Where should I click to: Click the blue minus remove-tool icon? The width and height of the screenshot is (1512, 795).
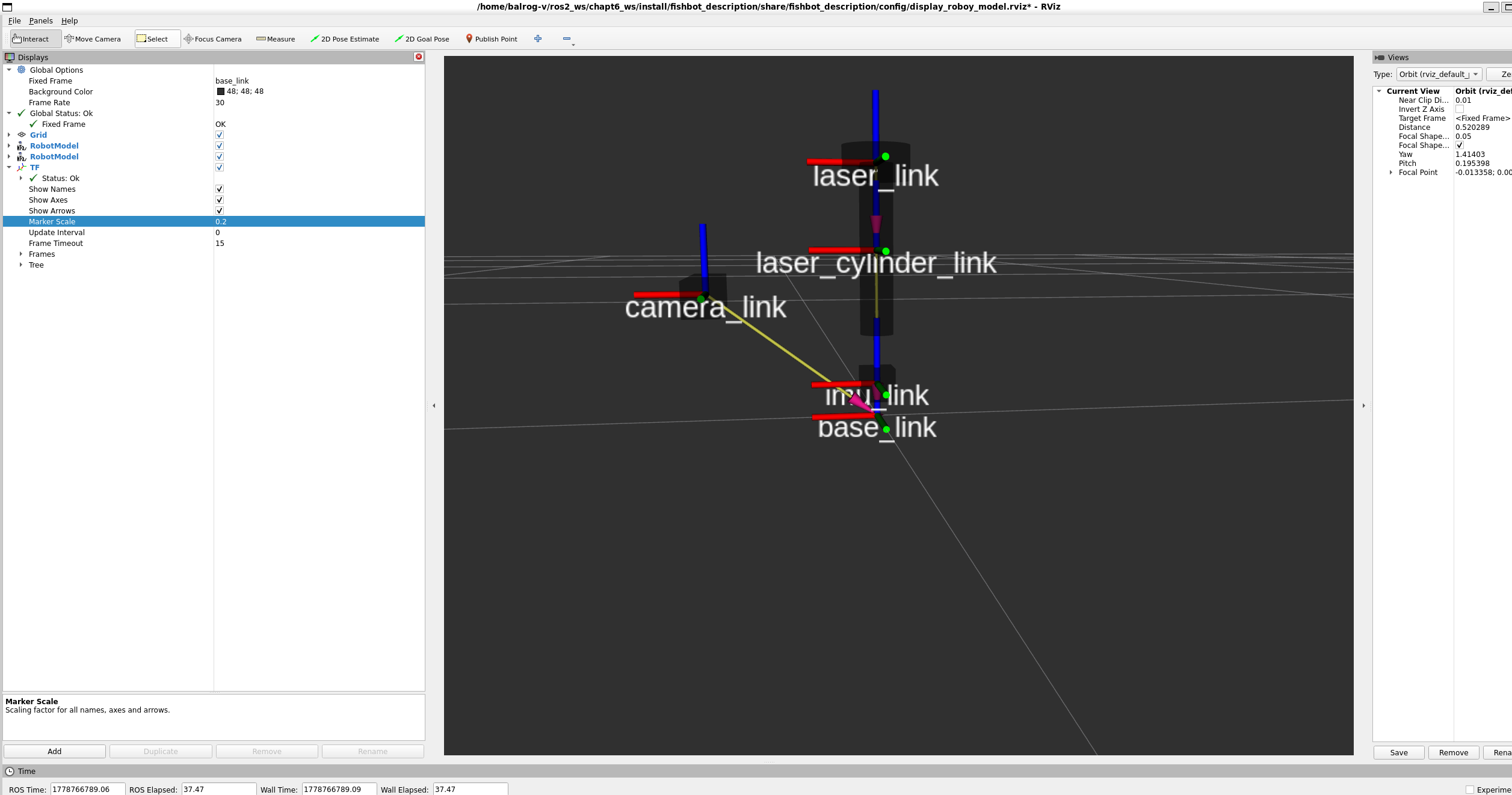click(x=567, y=38)
